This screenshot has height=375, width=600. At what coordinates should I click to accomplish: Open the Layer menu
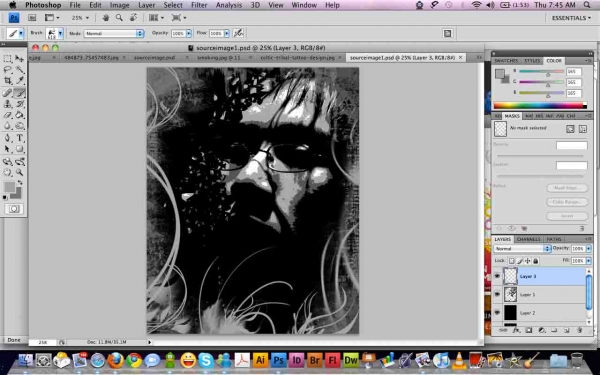[x=147, y=5]
